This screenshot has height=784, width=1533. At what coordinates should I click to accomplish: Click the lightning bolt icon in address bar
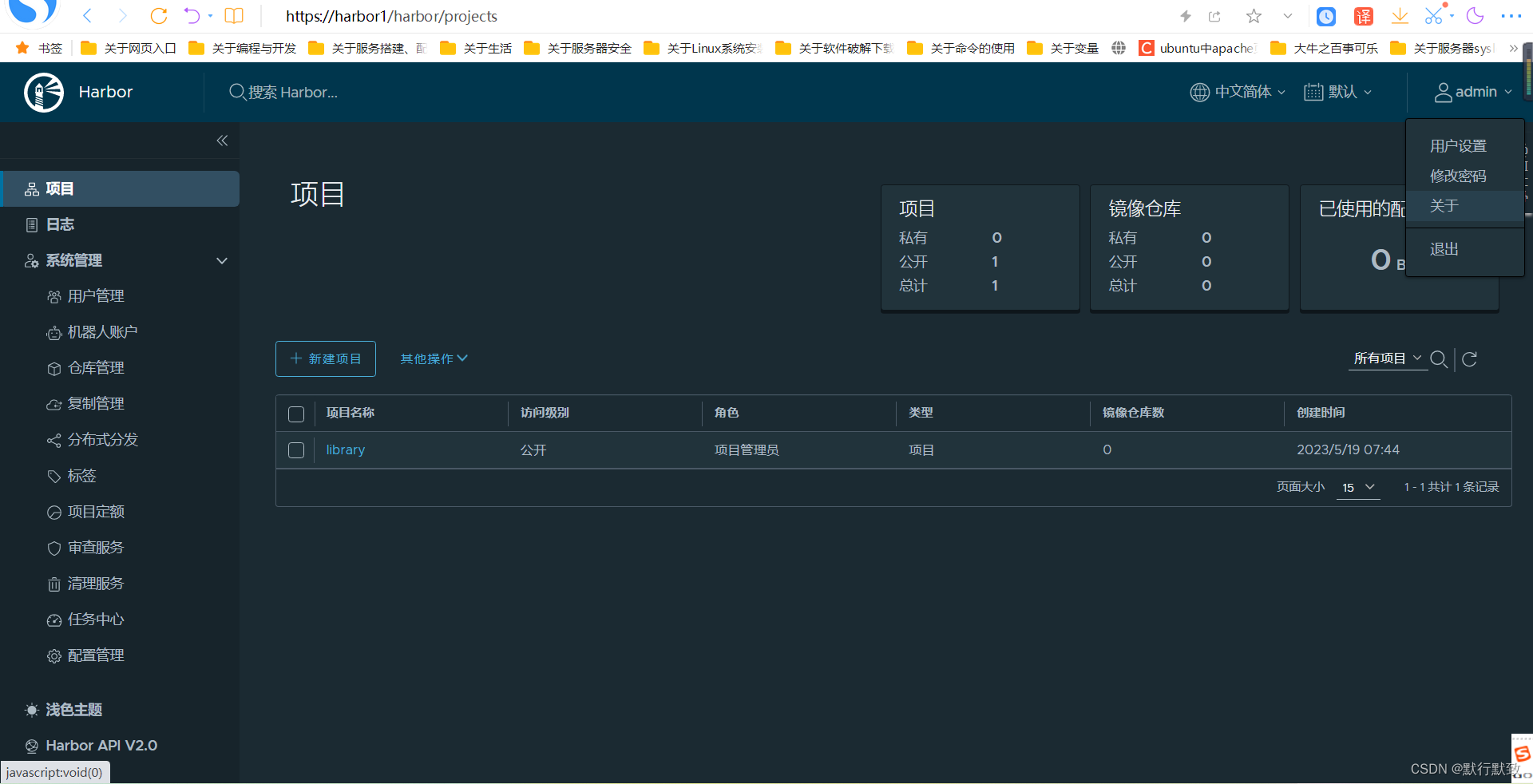pos(1186,16)
